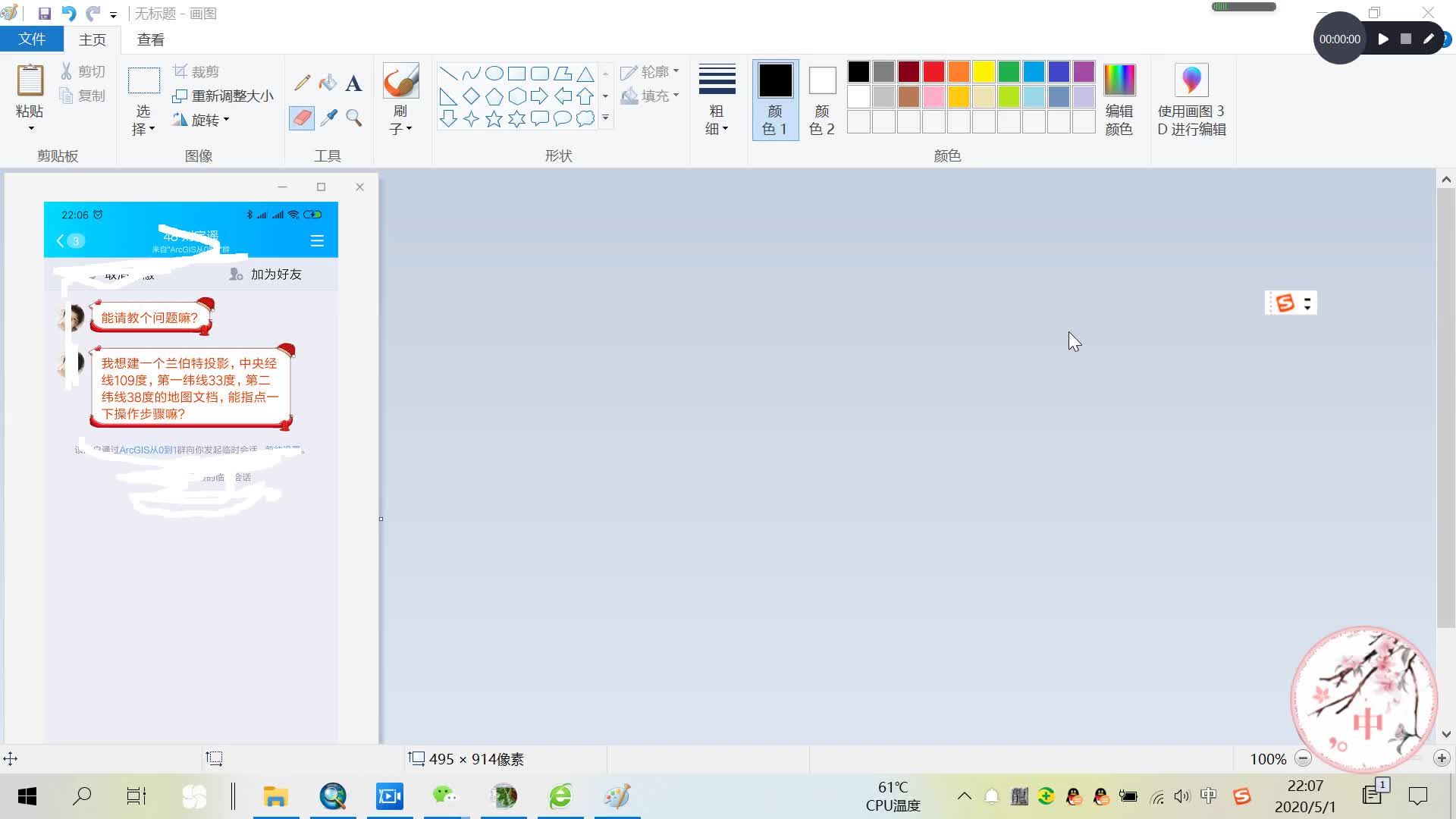This screenshot has width=1456, height=819.
Task: Click the Copy button
Action: click(83, 96)
